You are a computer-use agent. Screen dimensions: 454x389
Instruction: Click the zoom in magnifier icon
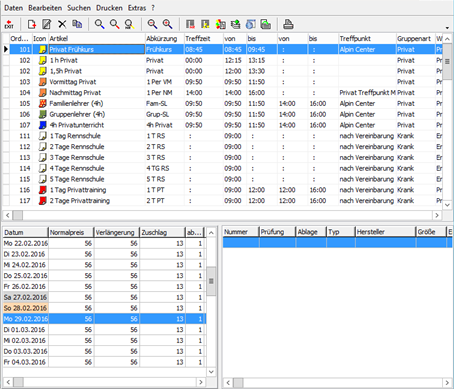click(167, 24)
